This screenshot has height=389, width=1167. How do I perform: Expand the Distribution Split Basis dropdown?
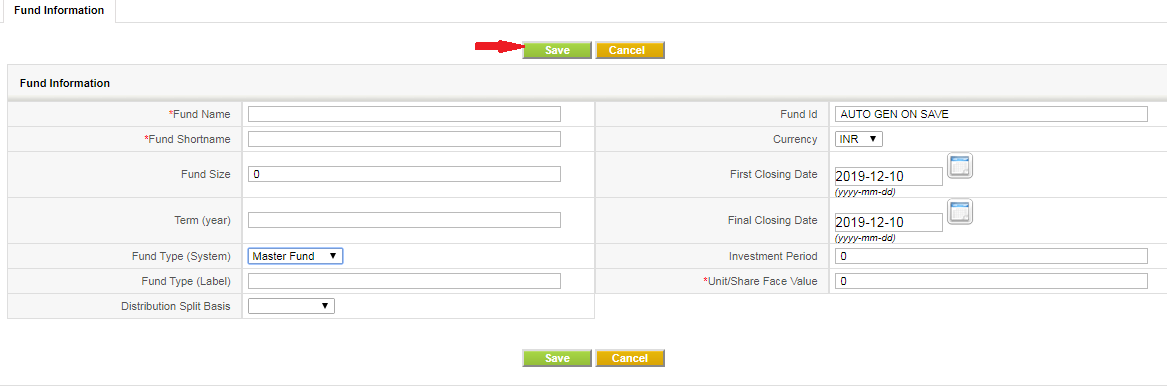[291, 306]
